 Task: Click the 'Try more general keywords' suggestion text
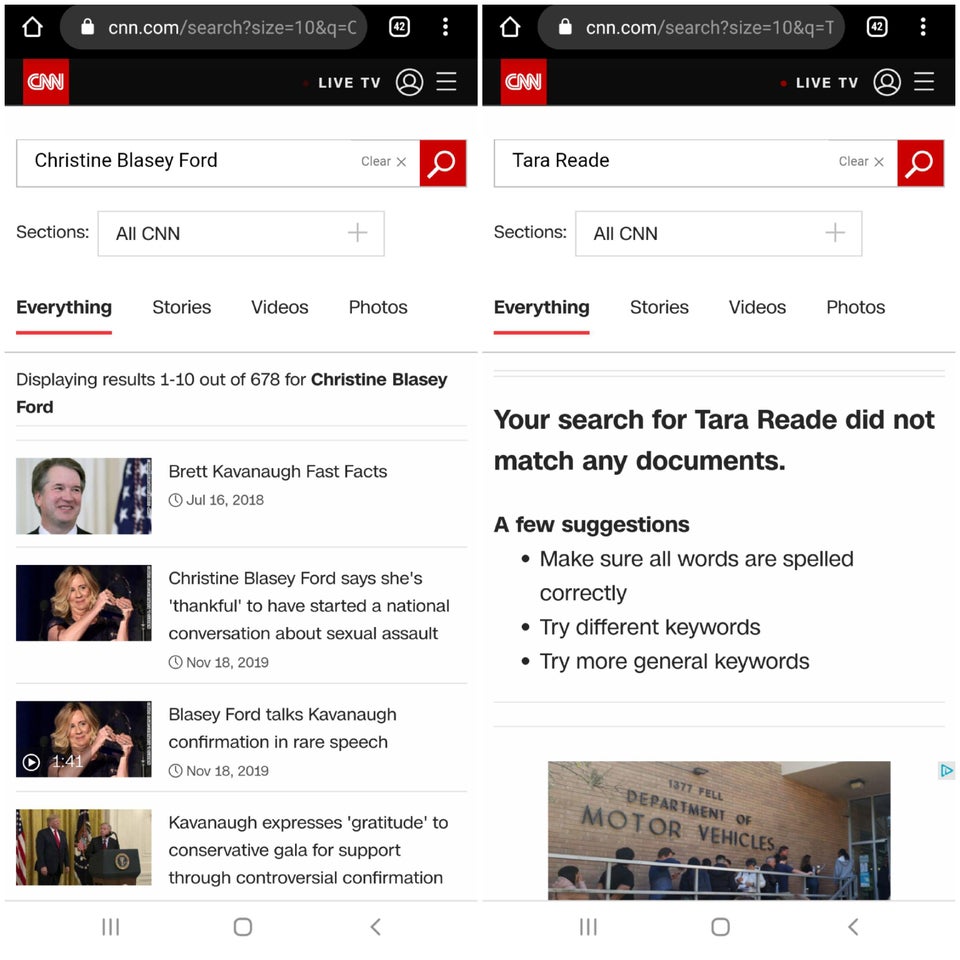(x=674, y=662)
